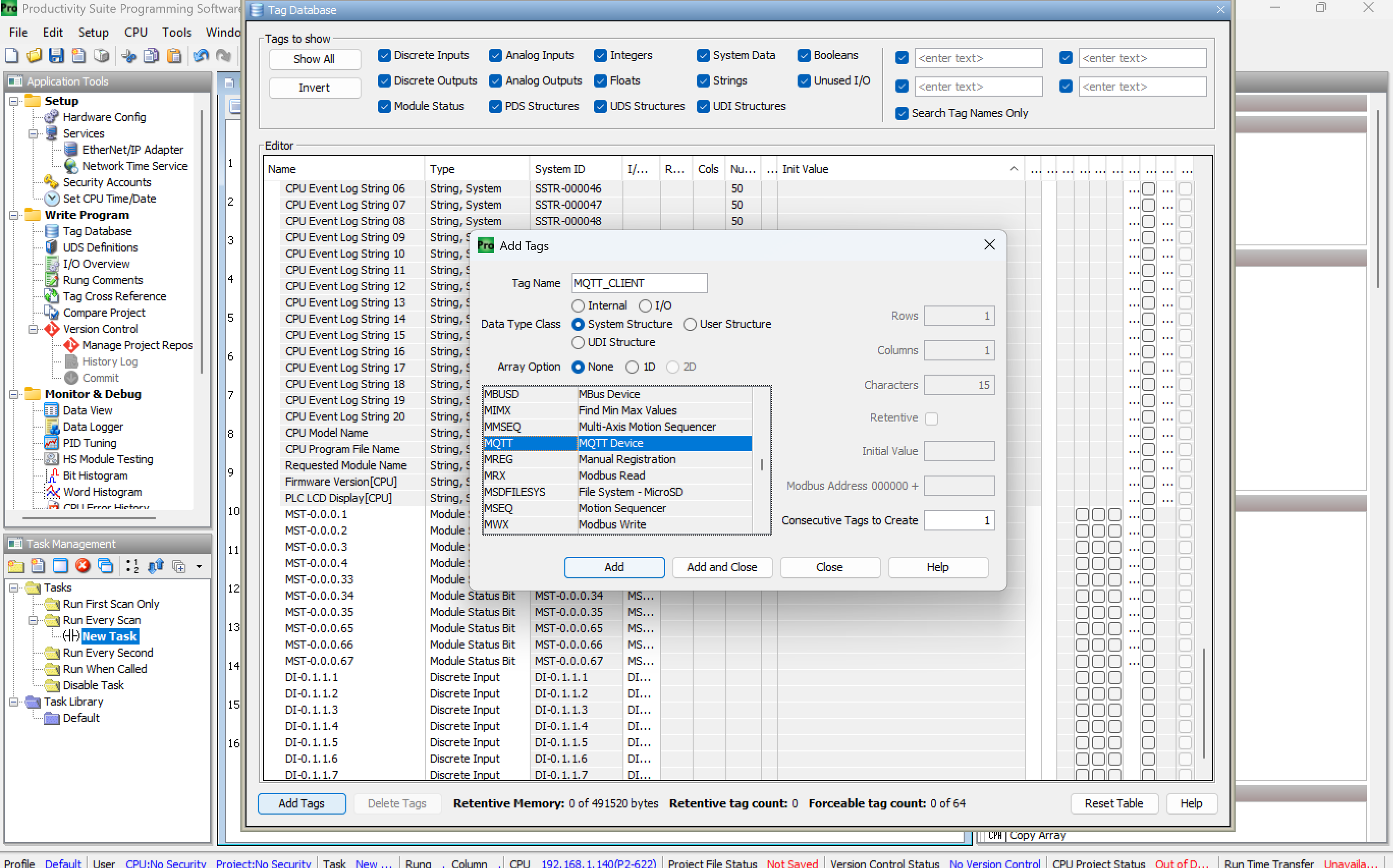The height and width of the screenshot is (868, 1393).
Task: Click the Undo arrow toolbar icon
Action: [x=201, y=55]
